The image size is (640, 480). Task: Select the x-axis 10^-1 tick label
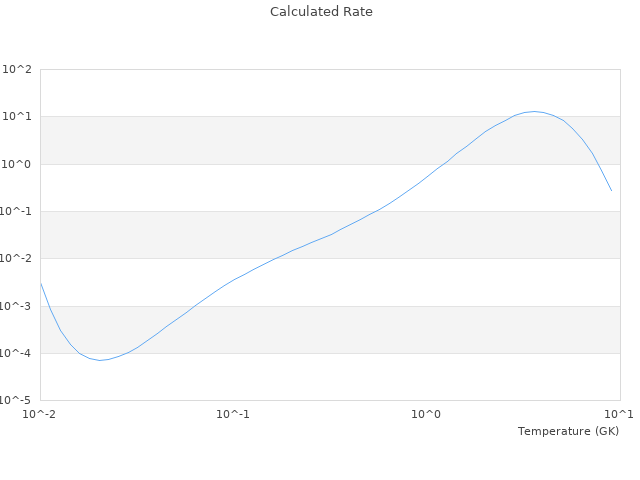tap(233, 414)
